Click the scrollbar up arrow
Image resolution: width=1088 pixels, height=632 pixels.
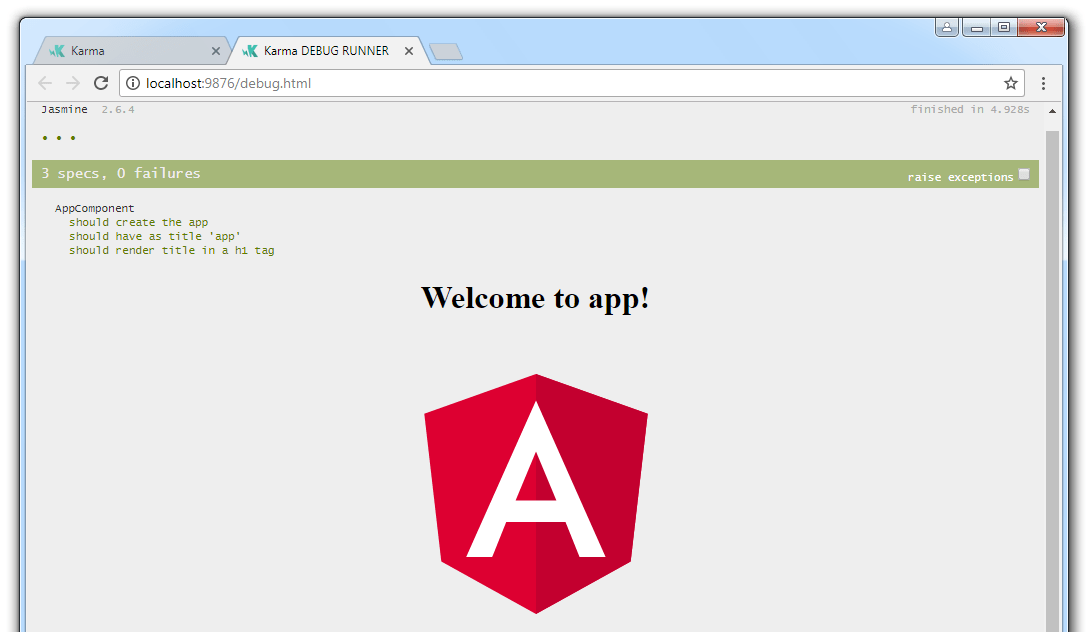pos(1051,111)
